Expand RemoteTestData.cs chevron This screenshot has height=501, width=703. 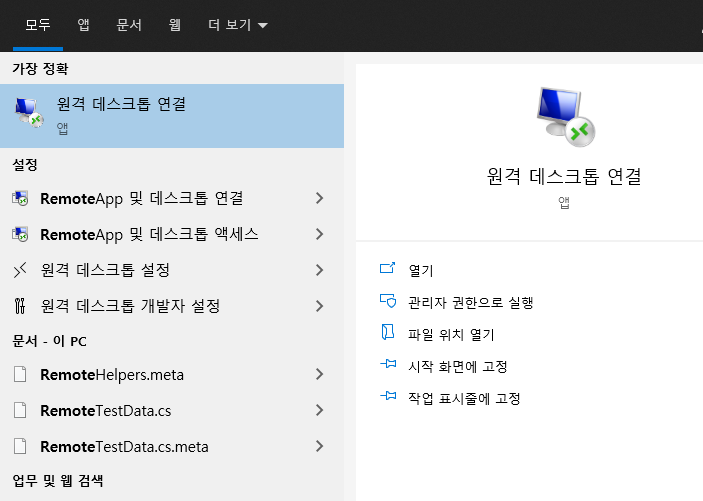[319, 410]
